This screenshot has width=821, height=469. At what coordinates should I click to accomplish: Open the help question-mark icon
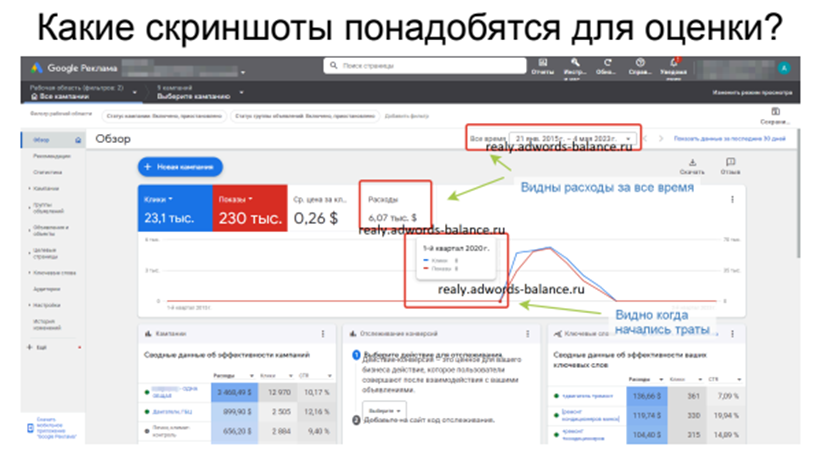coord(640,63)
